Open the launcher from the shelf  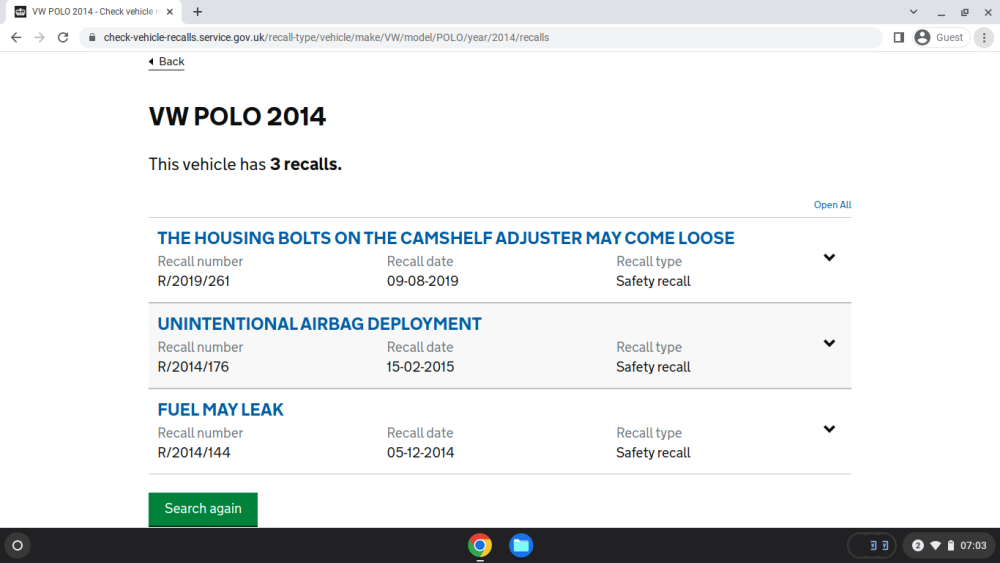[18, 546]
